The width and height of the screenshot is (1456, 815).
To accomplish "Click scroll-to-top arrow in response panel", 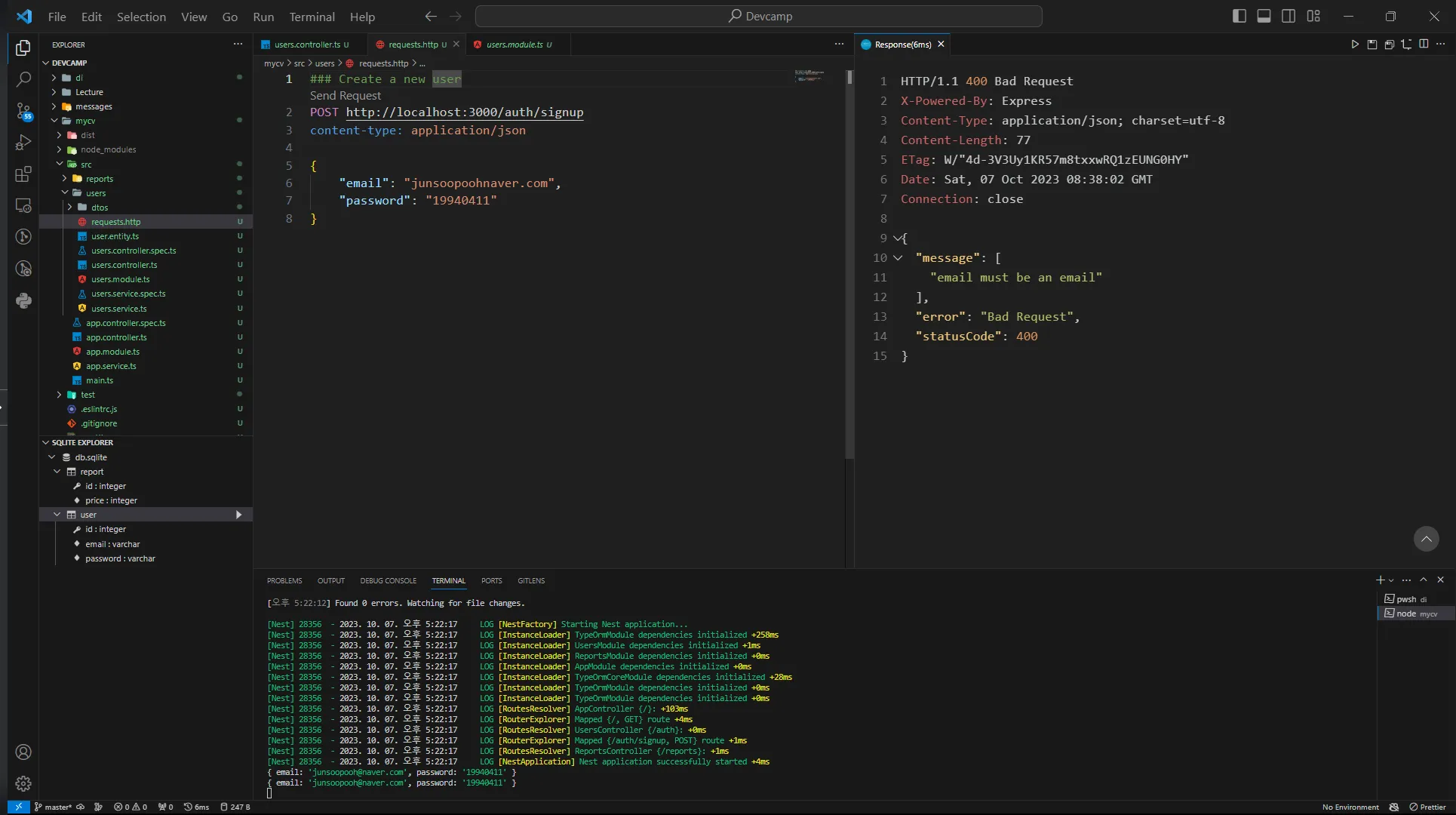I will [1426, 539].
